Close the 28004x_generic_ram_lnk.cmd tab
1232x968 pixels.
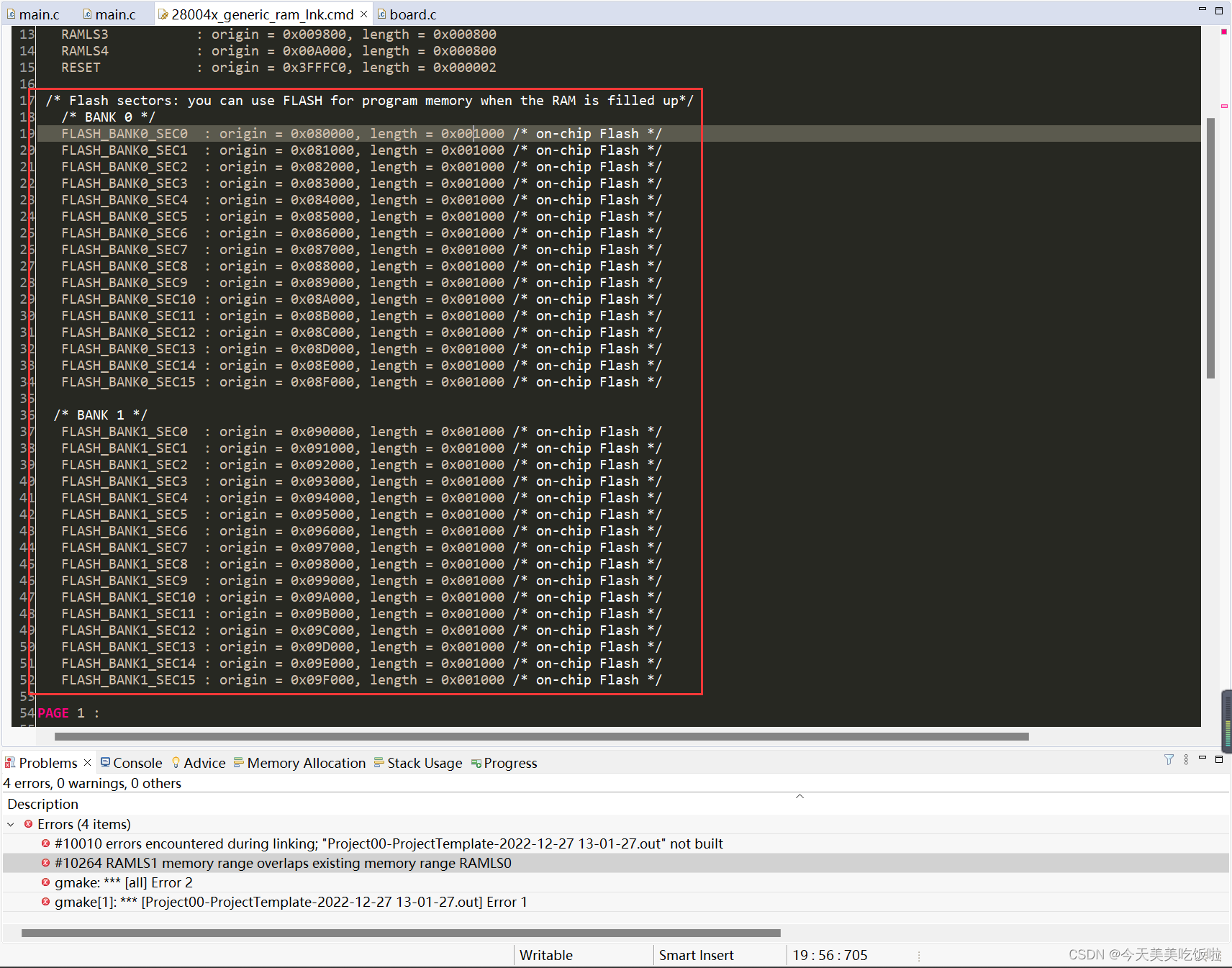[364, 14]
